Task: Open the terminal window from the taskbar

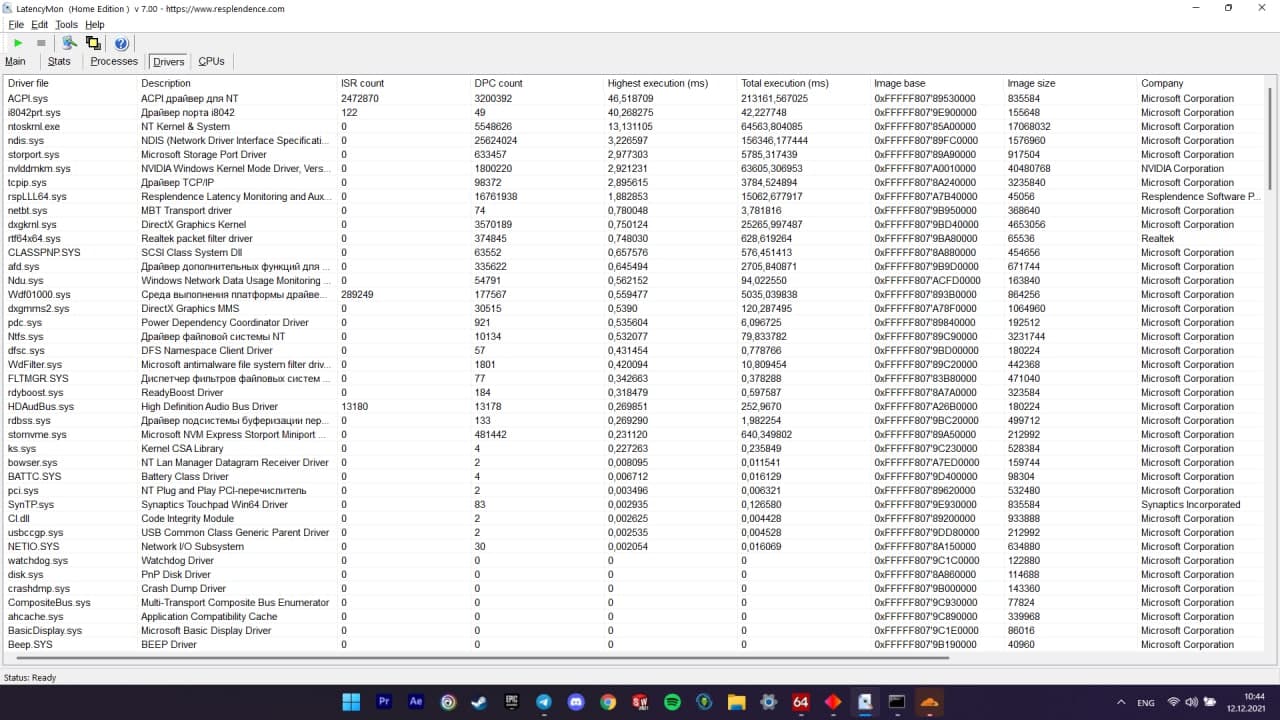Action: [896, 702]
